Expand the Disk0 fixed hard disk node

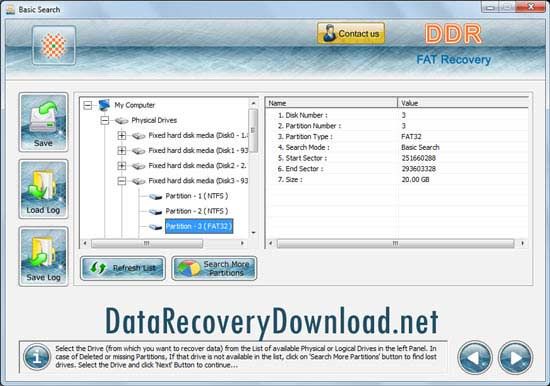pyautogui.click(x=121, y=135)
